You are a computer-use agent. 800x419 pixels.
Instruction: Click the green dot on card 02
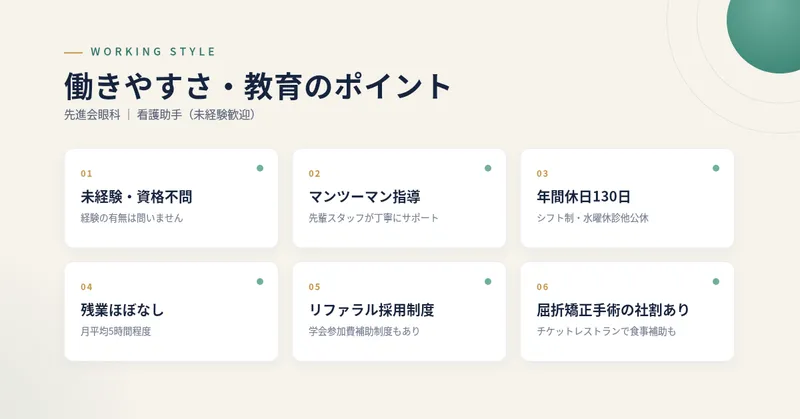(488, 168)
